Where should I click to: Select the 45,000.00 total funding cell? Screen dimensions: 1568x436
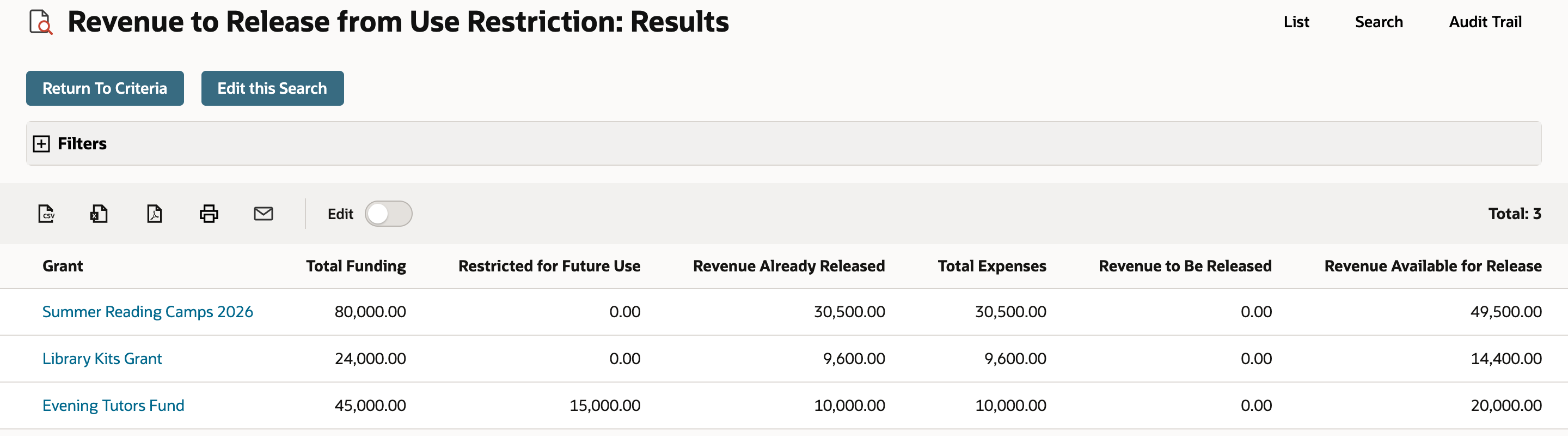point(370,405)
